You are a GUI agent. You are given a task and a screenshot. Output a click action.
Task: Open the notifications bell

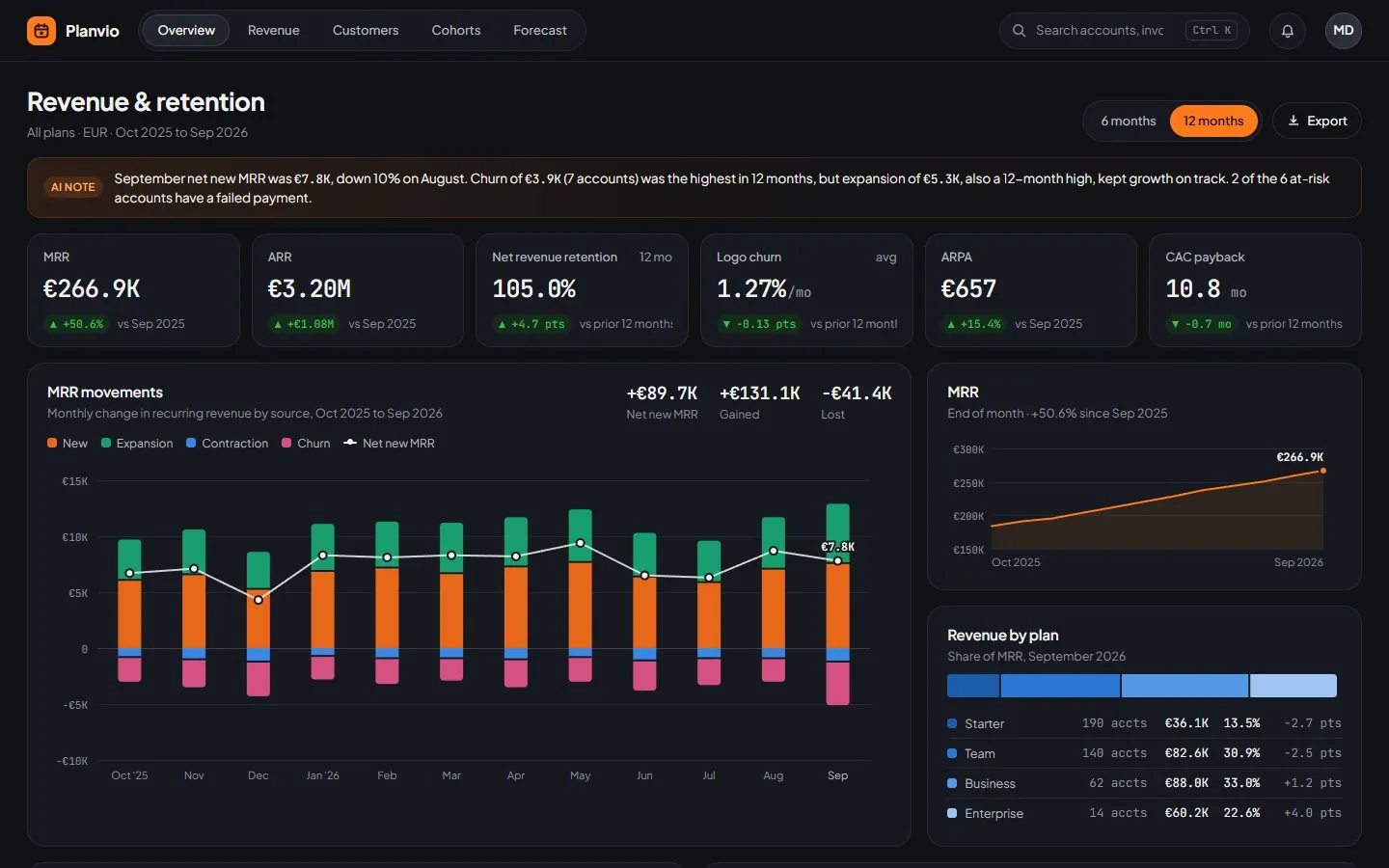click(1288, 31)
